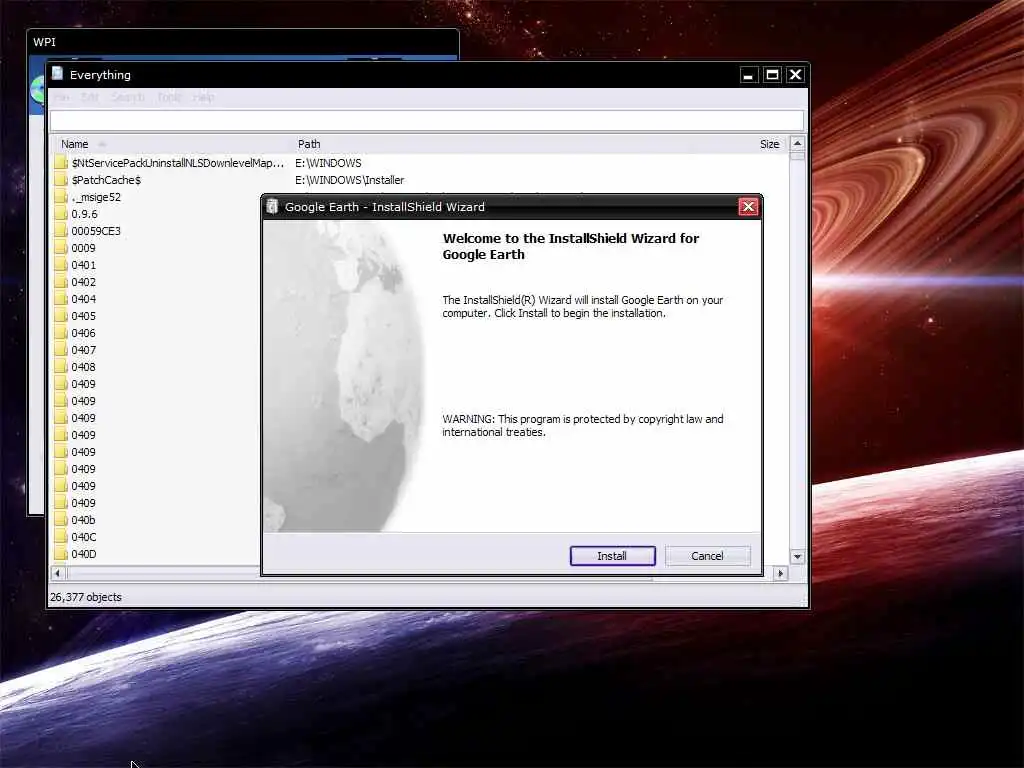
Task: Open the Help menu in Everything
Action: 203,97
